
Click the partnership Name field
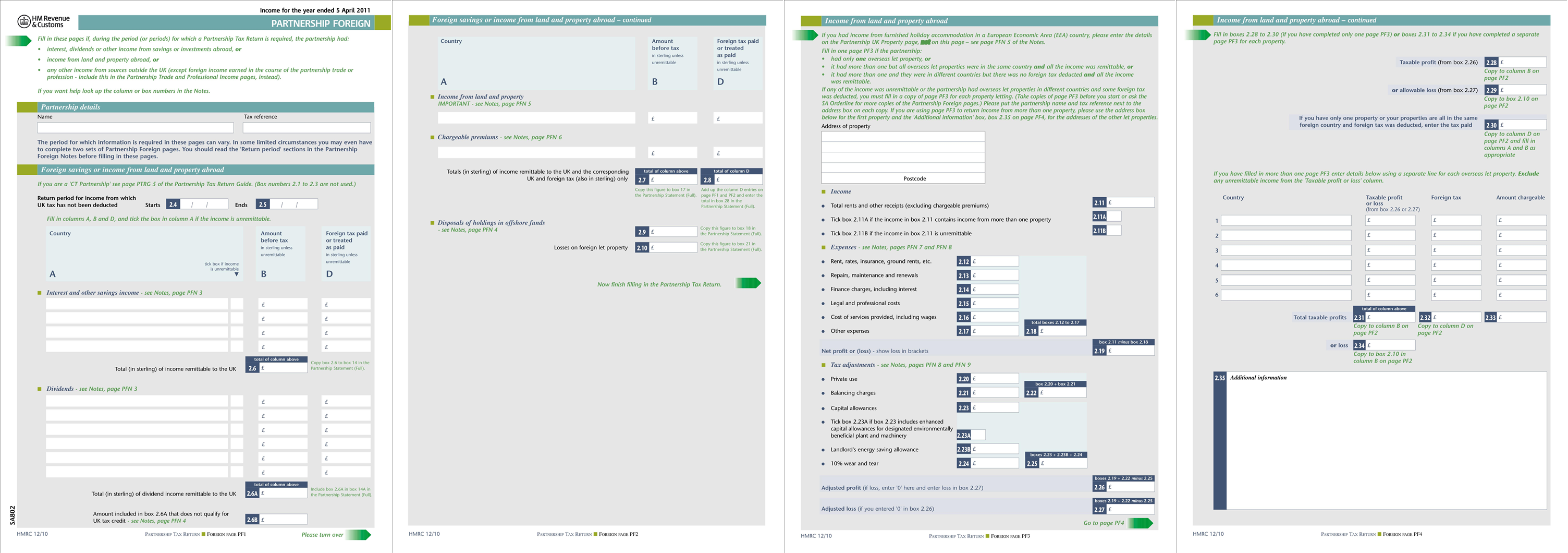[135, 127]
